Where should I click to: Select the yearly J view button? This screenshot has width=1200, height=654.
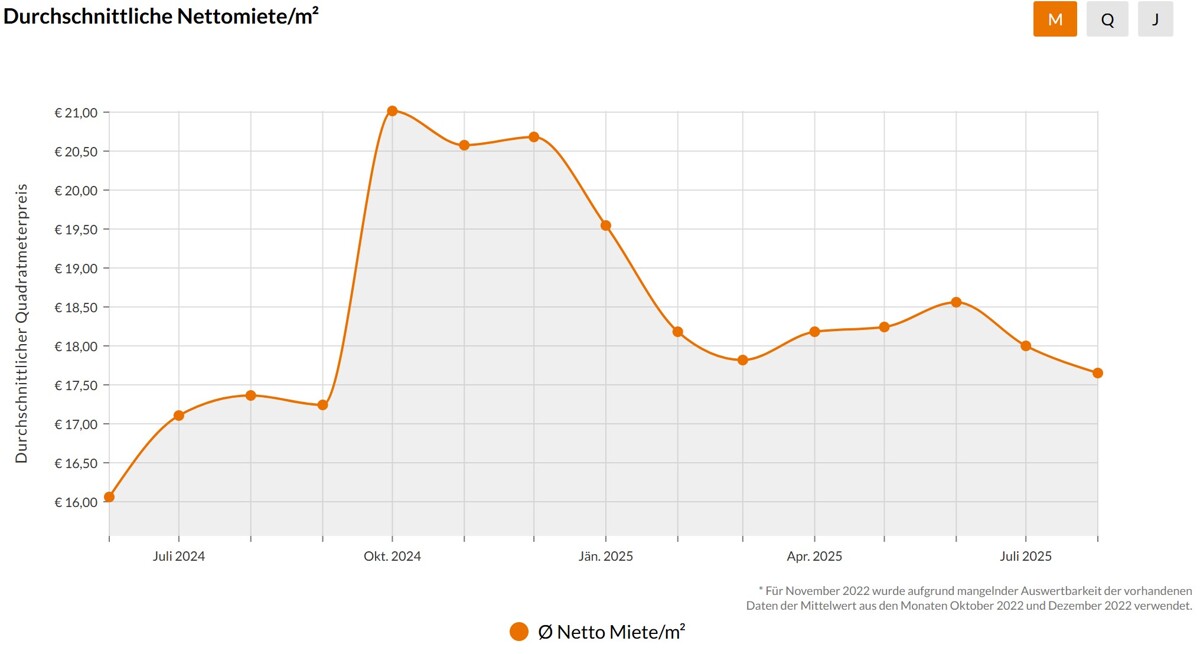[x=1155, y=19]
